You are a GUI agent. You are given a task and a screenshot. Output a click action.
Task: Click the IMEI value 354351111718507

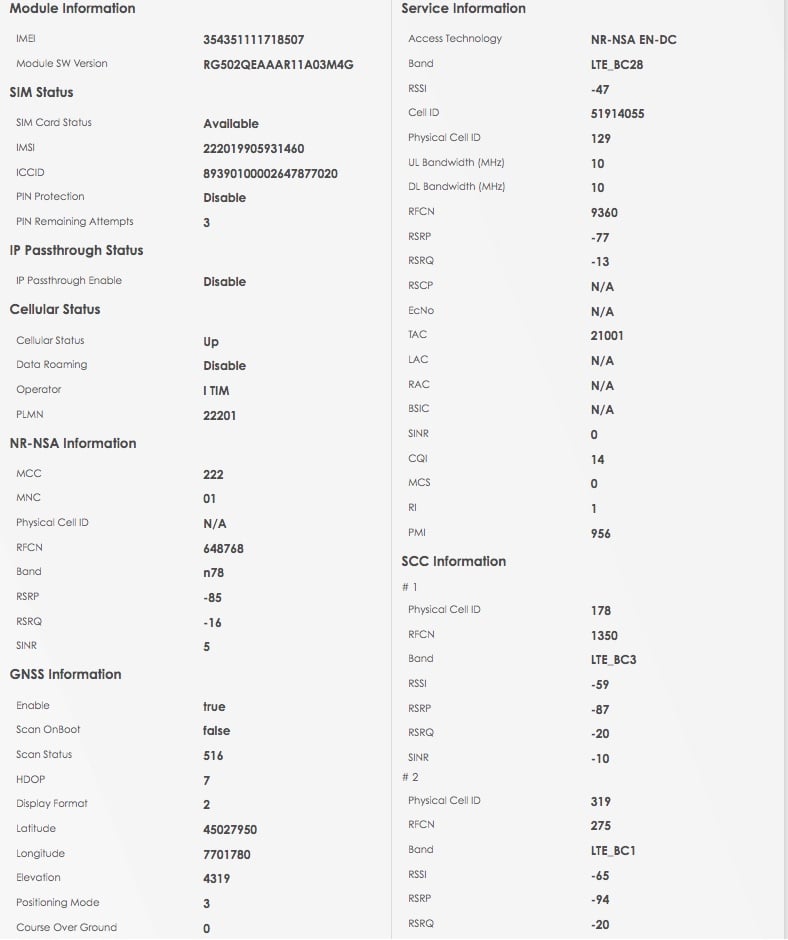(253, 40)
